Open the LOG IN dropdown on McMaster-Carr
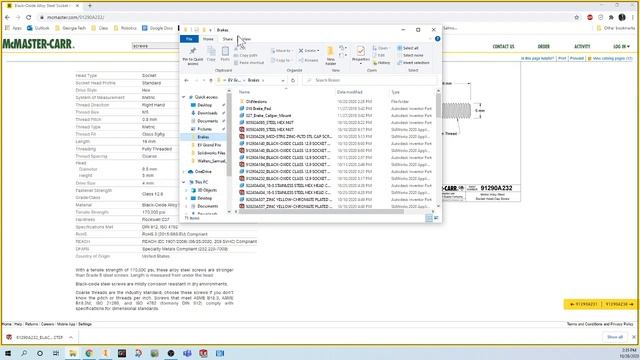 [621, 47]
